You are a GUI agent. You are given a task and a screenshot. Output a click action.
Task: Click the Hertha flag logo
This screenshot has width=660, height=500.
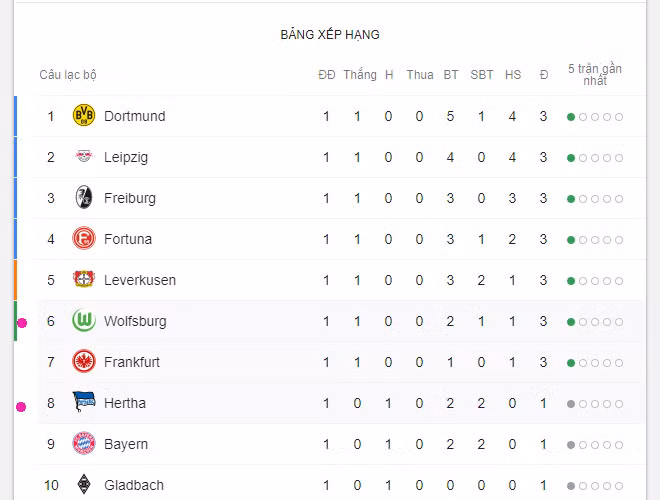(x=83, y=403)
